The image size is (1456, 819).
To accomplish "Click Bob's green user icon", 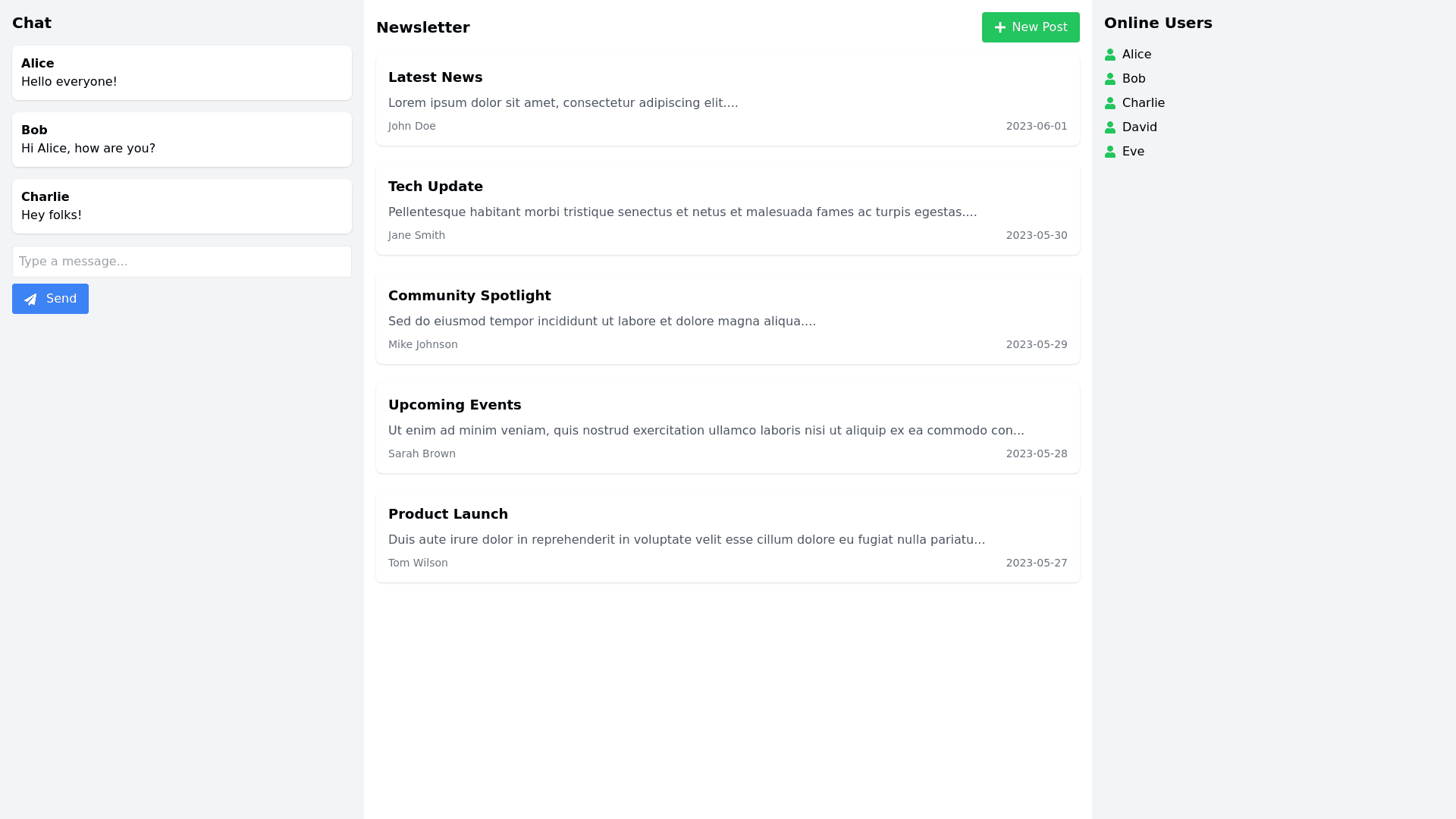I will point(1110,79).
